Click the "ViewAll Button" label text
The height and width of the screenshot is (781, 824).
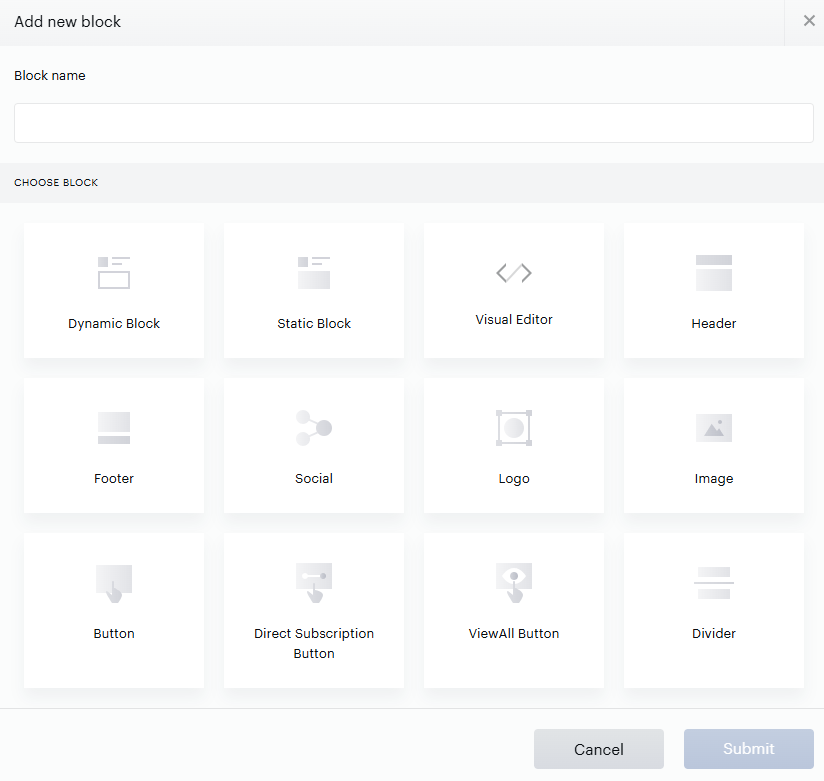click(514, 634)
